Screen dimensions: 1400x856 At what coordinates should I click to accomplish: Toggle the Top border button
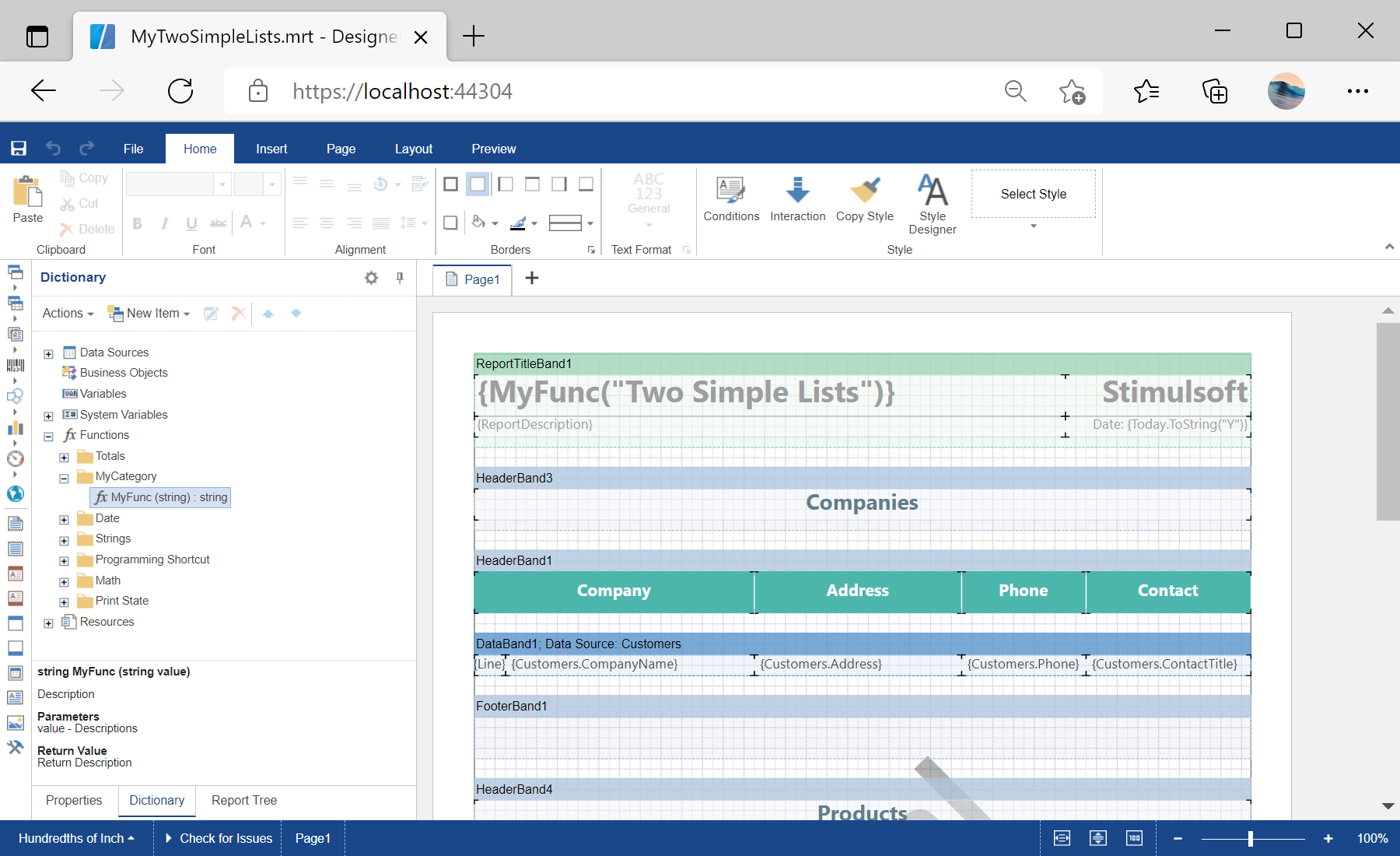click(532, 184)
